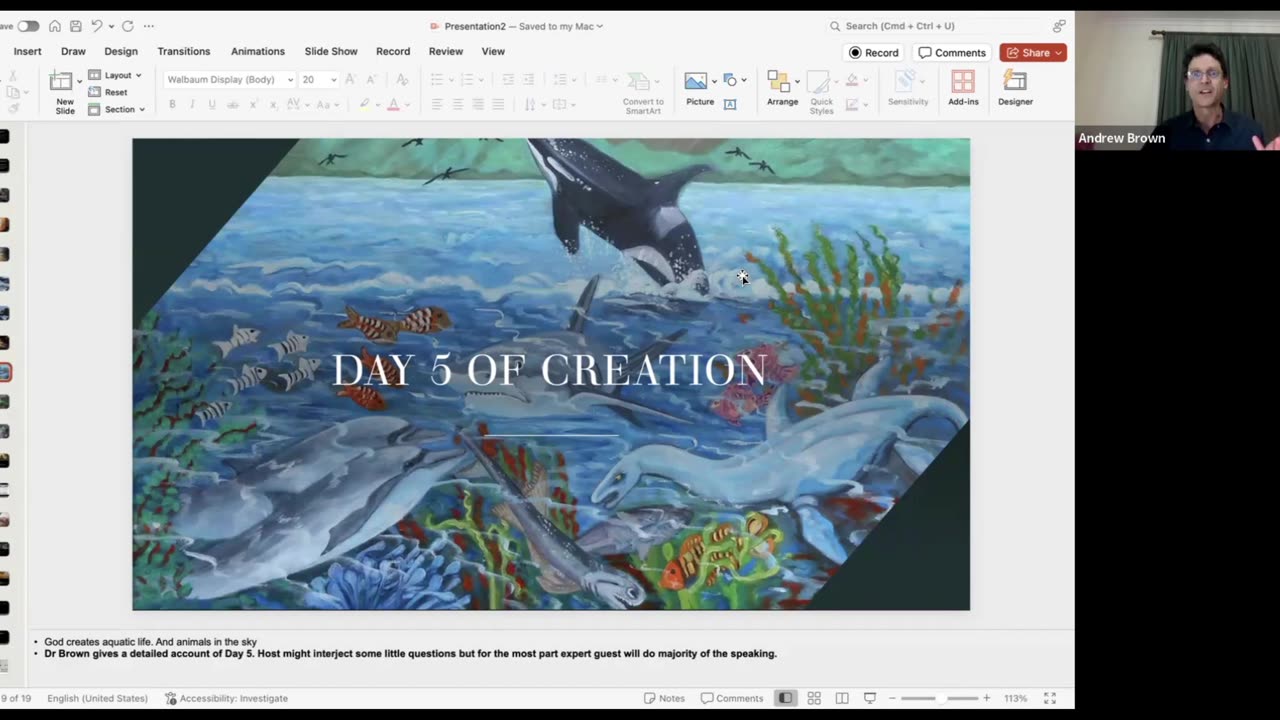Open the Home icon in title bar
Screen dimensions: 1280x720
(55, 26)
